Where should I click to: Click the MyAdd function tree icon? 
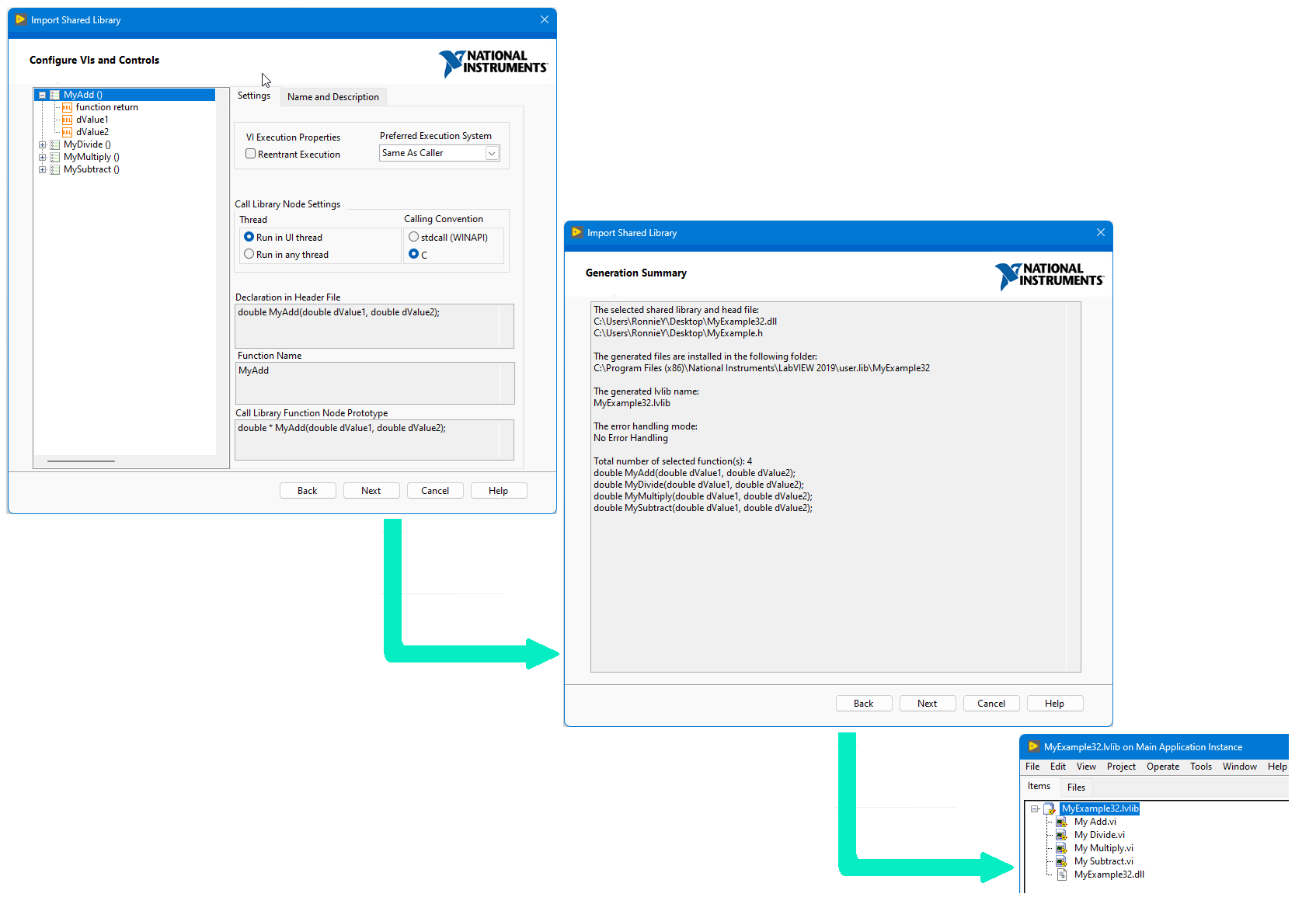pyautogui.click(x=55, y=95)
